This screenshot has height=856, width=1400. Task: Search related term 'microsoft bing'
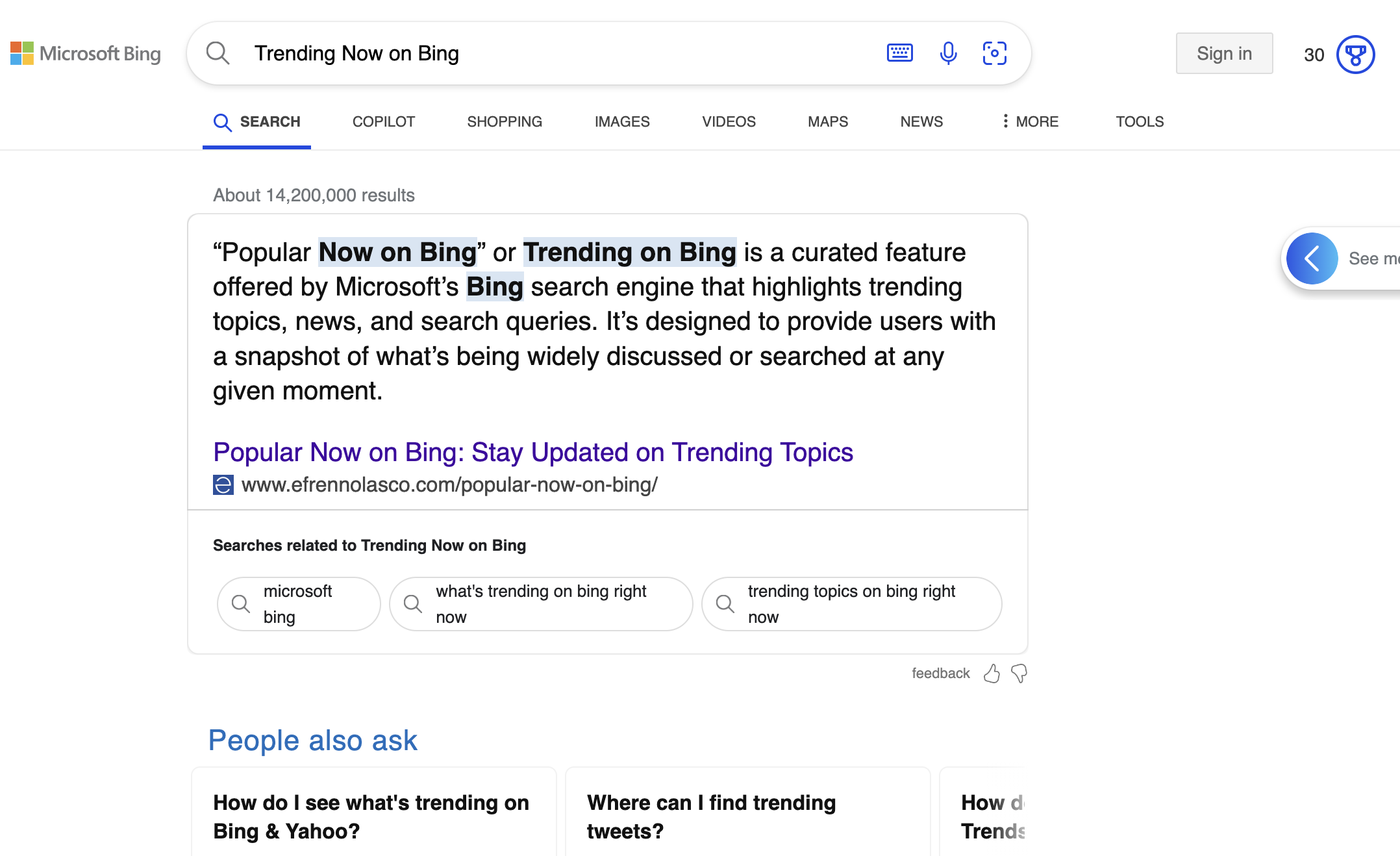pos(299,604)
